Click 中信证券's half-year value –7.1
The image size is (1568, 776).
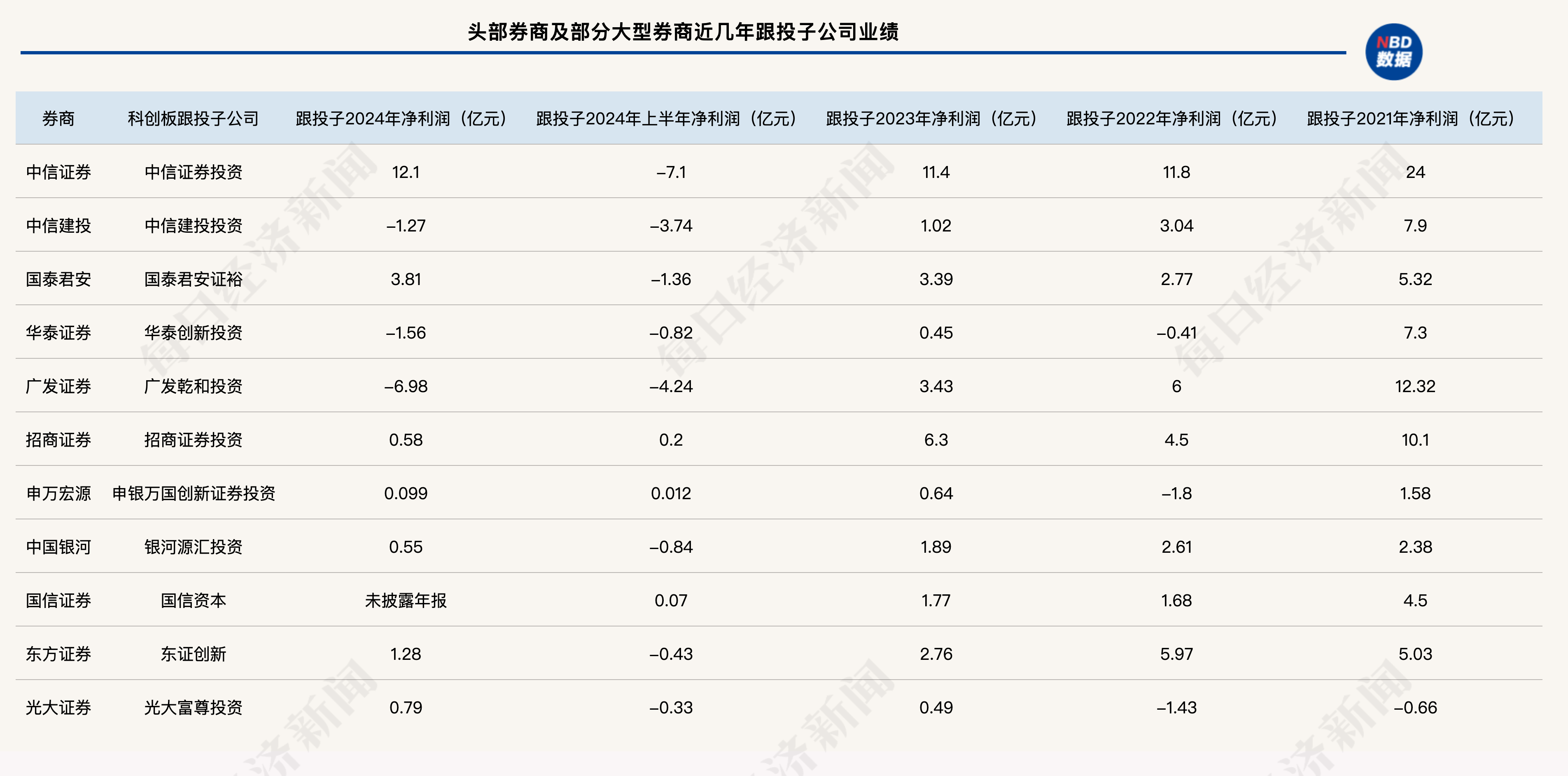(x=671, y=172)
